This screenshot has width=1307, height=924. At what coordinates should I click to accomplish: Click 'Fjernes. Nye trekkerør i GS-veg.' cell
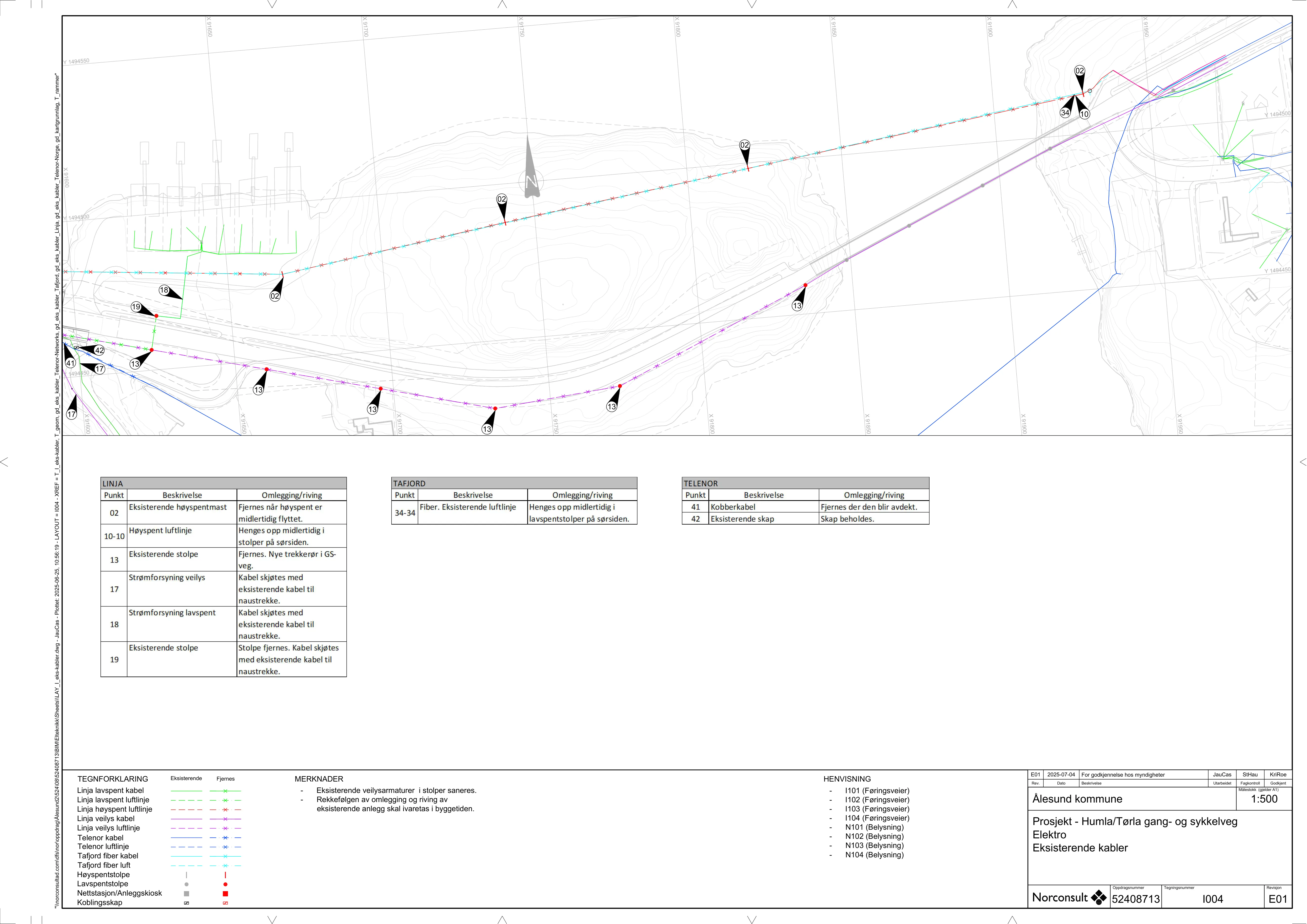(292, 560)
